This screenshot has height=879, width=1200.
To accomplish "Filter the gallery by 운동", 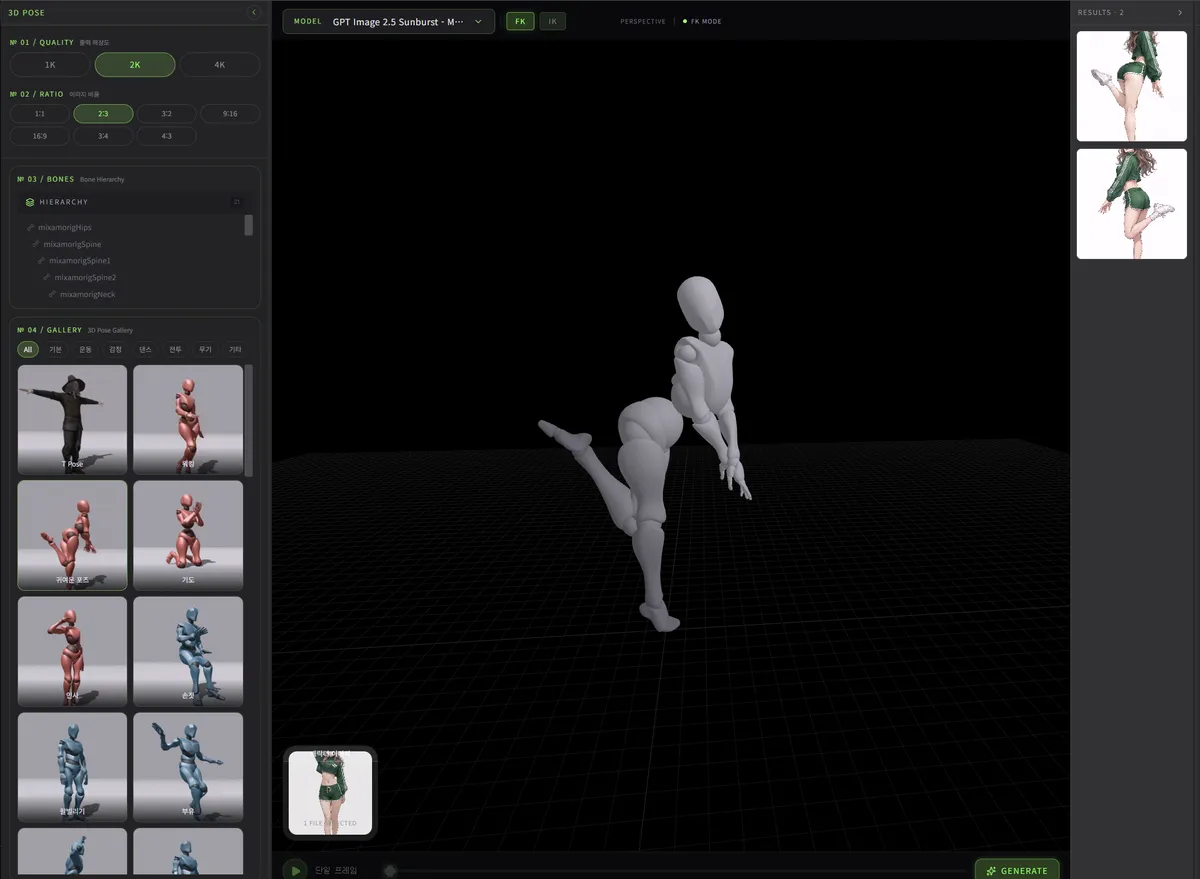I will click(x=86, y=349).
